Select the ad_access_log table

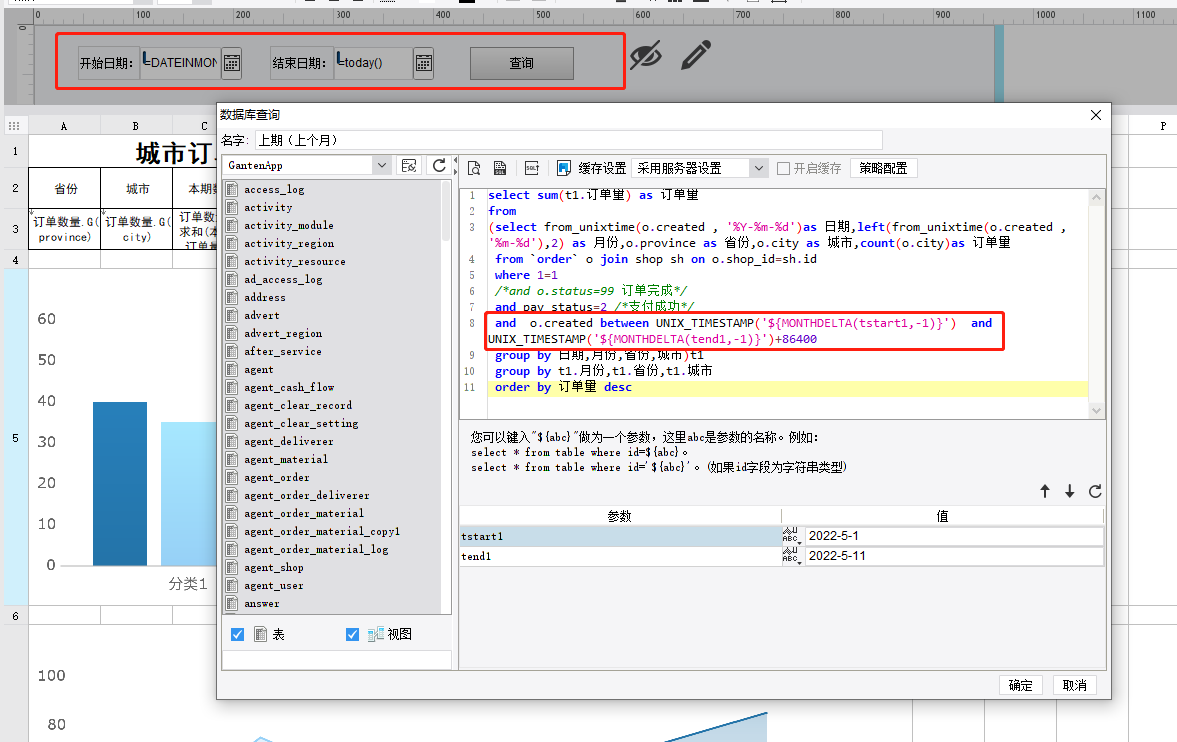point(283,279)
